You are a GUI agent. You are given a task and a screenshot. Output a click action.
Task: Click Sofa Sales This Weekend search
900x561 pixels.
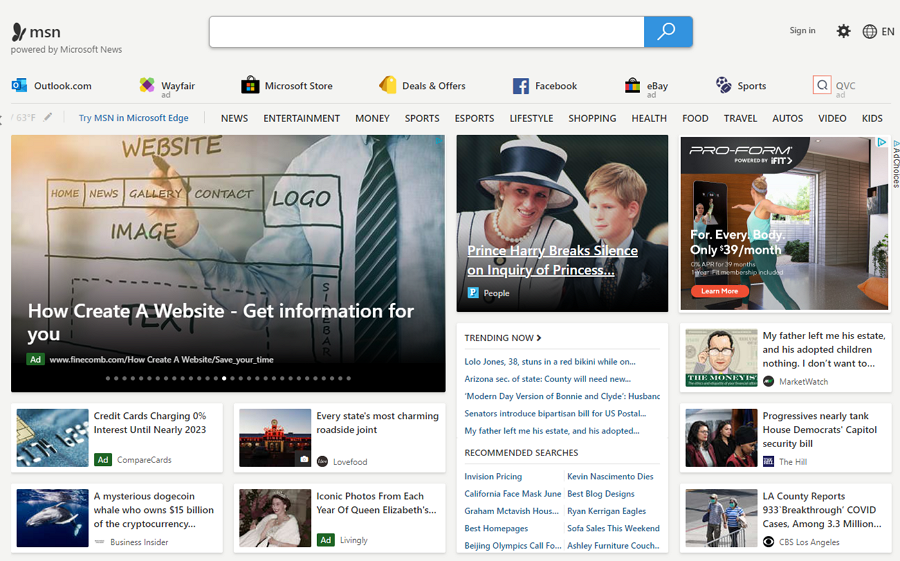coord(613,528)
